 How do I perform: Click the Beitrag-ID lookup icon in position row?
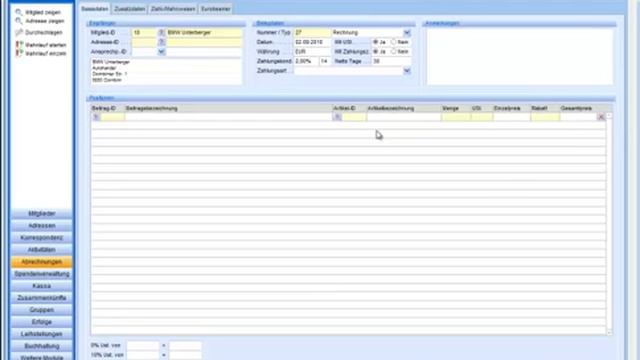[x=96, y=117]
